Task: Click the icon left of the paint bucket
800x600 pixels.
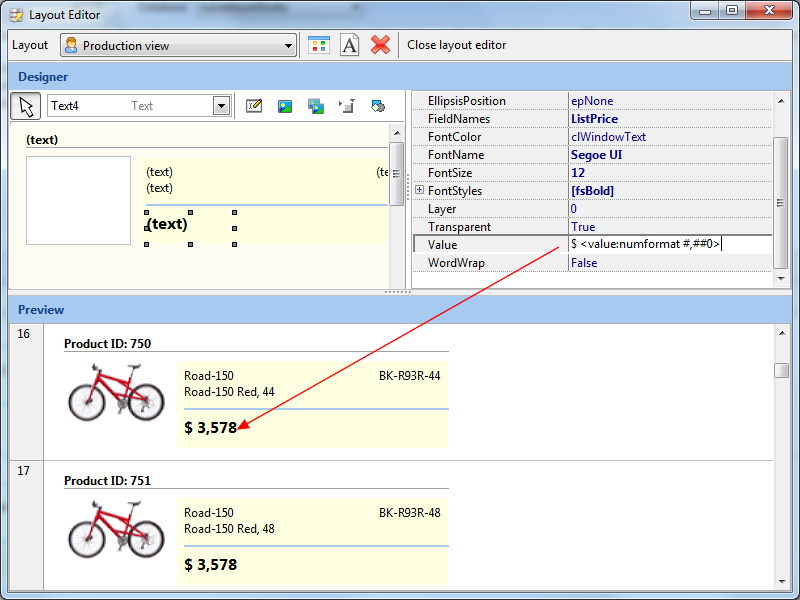Action: pyautogui.click(x=347, y=106)
